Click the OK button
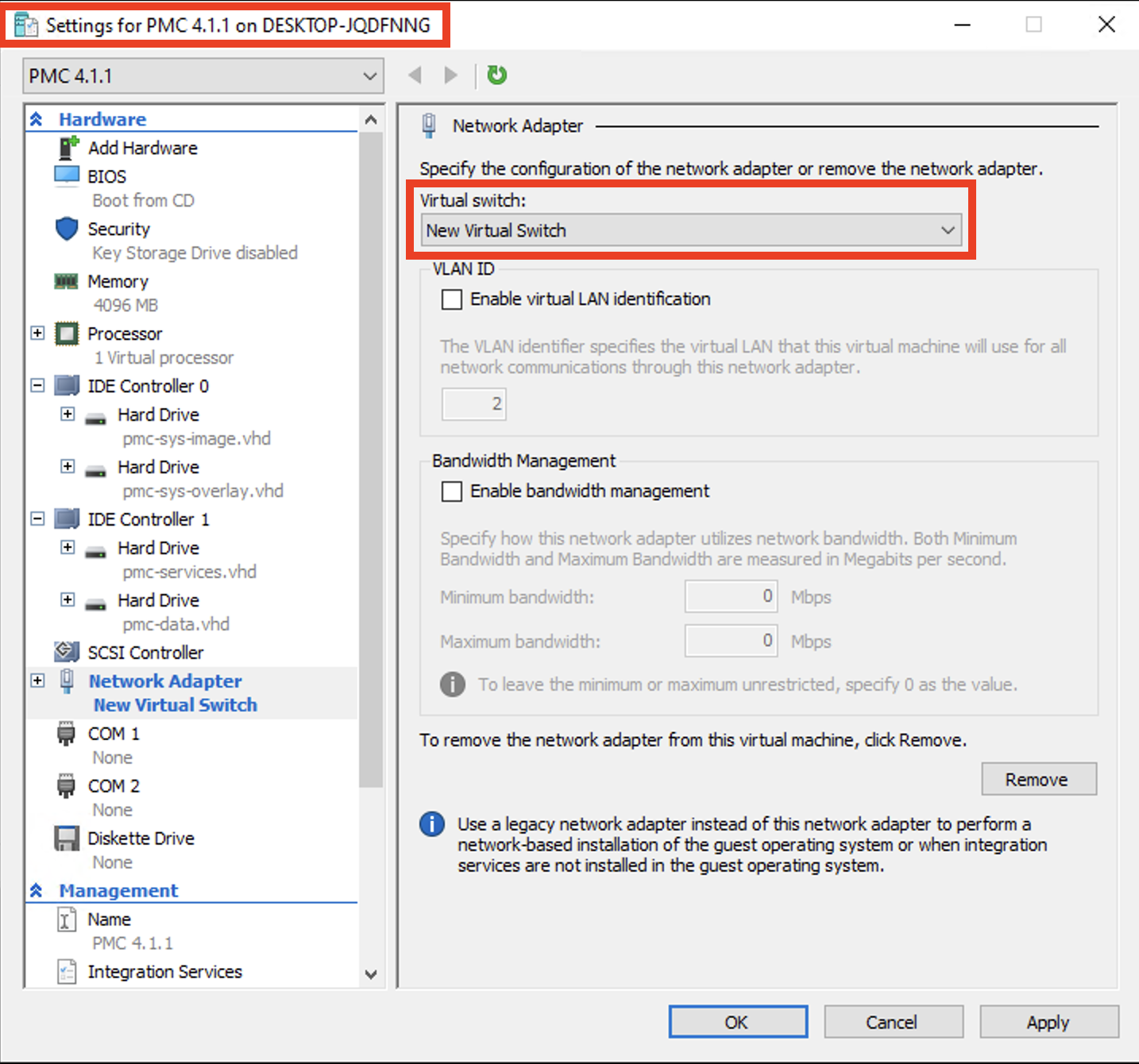The height and width of the screenshot is (1064, 1139). tap(738, 1022)
